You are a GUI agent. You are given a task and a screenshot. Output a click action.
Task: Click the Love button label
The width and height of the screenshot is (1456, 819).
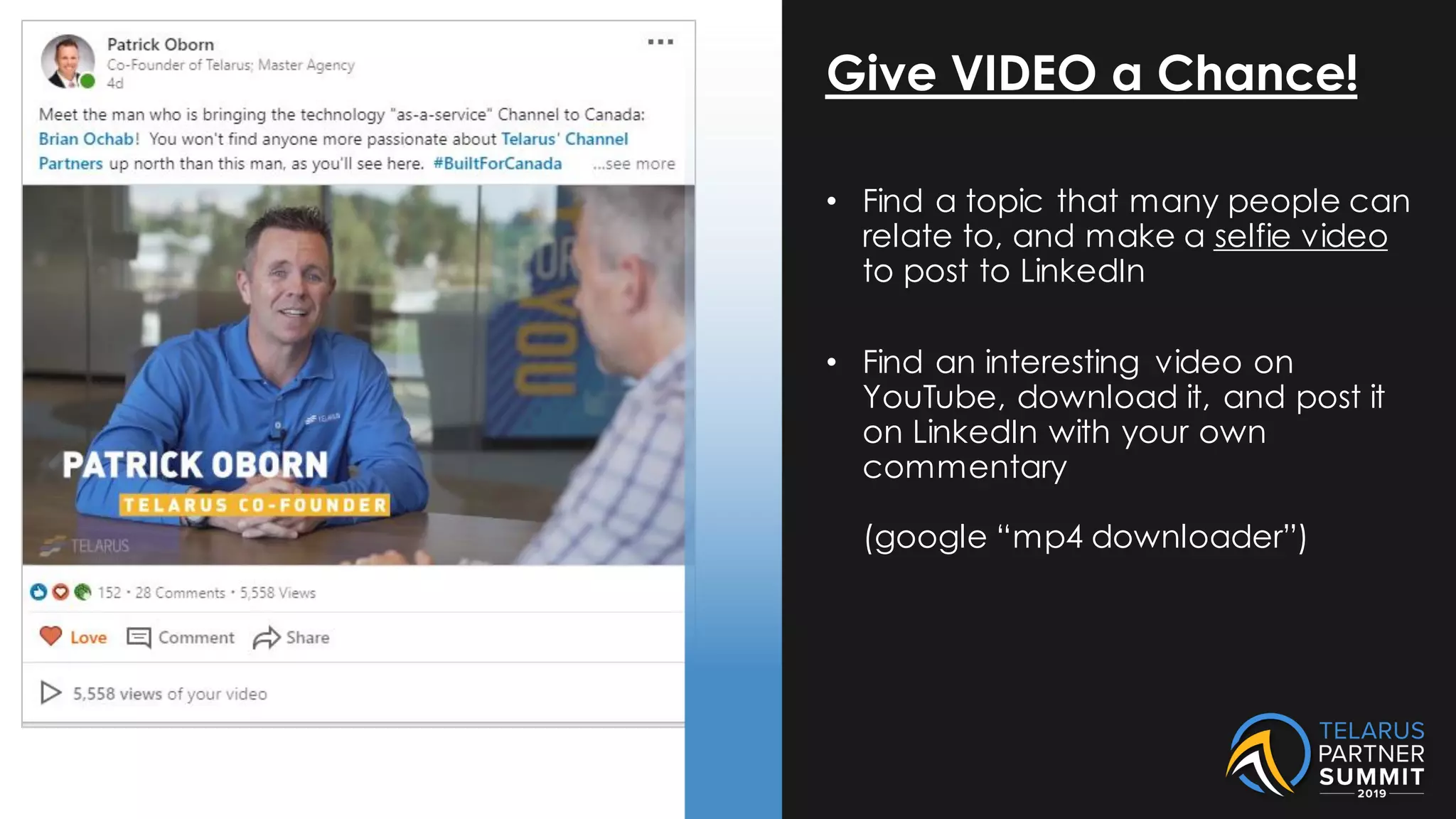88,638
